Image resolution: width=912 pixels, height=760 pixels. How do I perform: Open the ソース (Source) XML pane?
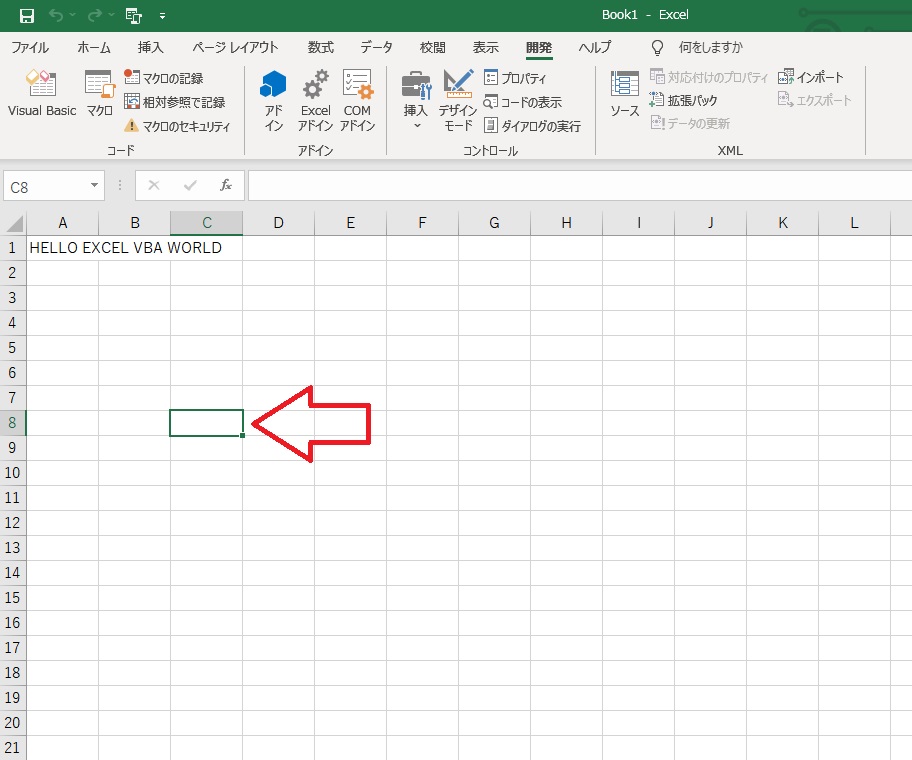[623, 95]
